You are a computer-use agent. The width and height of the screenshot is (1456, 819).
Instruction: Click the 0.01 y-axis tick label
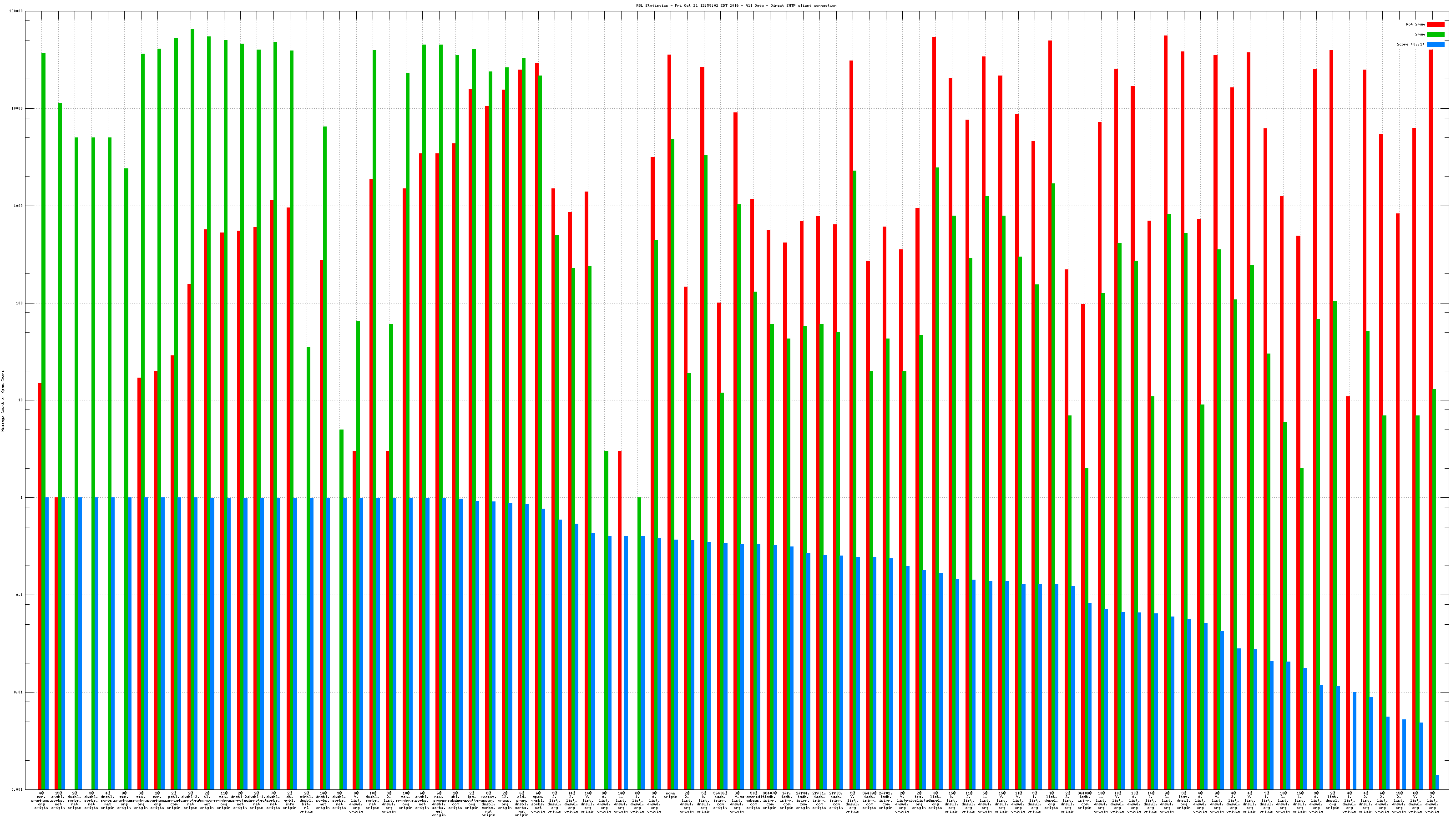click(x=19, y=693)
